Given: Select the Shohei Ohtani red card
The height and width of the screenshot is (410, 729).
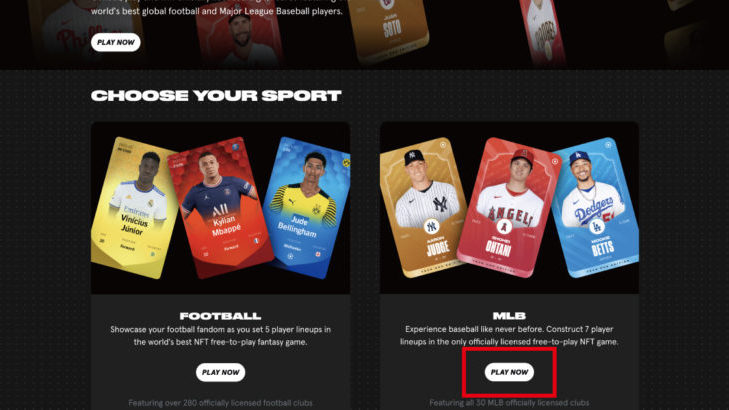Looking at the screenshot, I should 509,208.
